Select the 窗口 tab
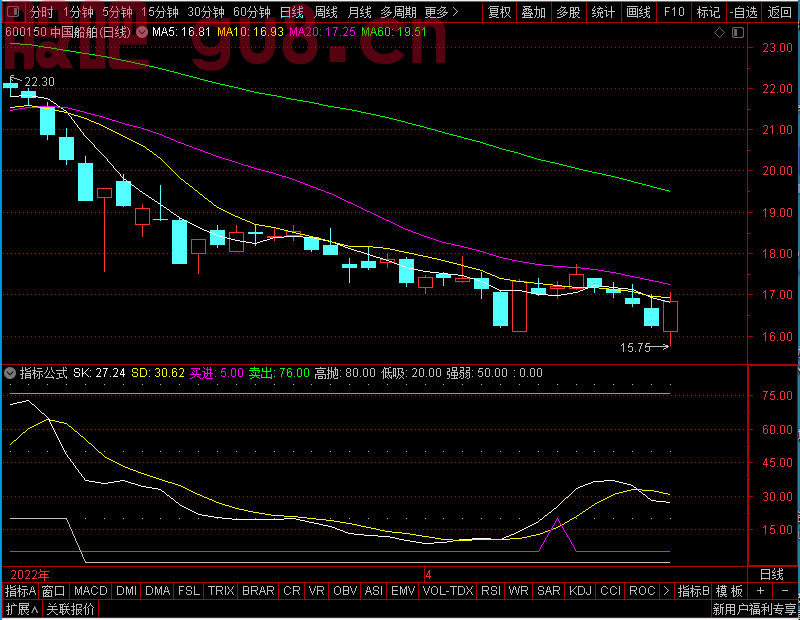800x620 pixels. pyautogui.click(x=54, y=591)
